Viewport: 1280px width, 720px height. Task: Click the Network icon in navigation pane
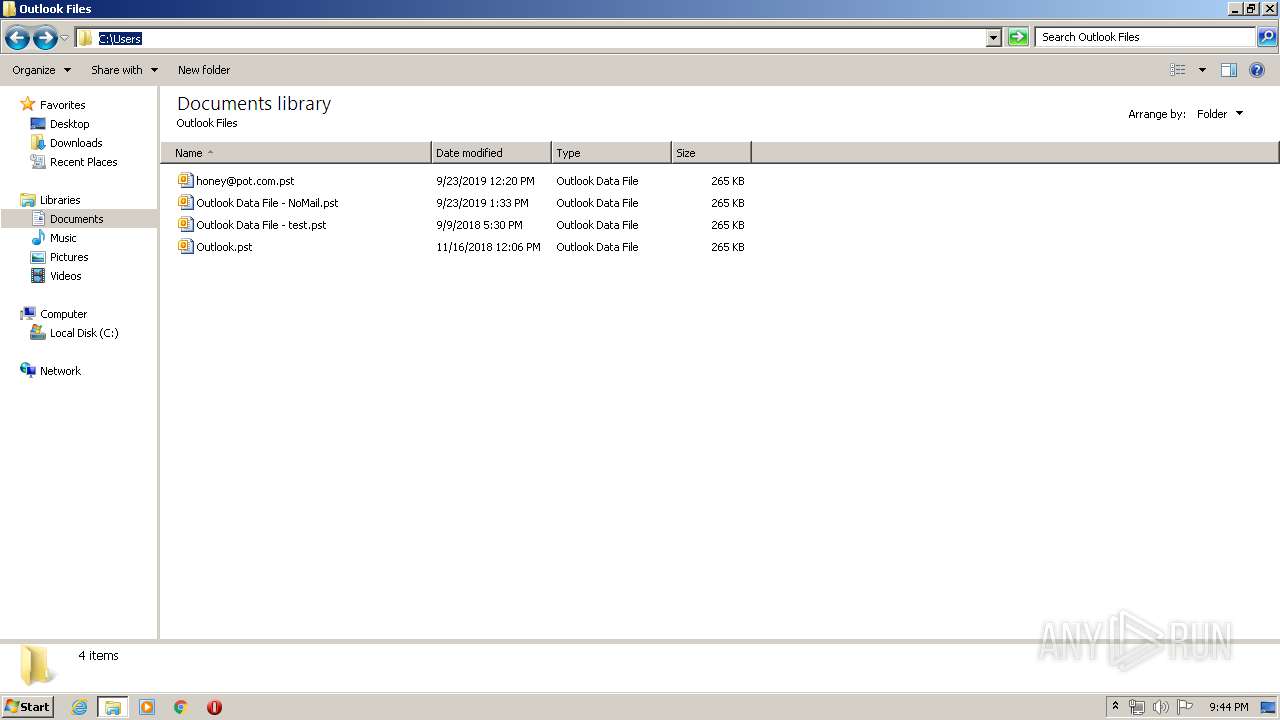tap(28, 370)
